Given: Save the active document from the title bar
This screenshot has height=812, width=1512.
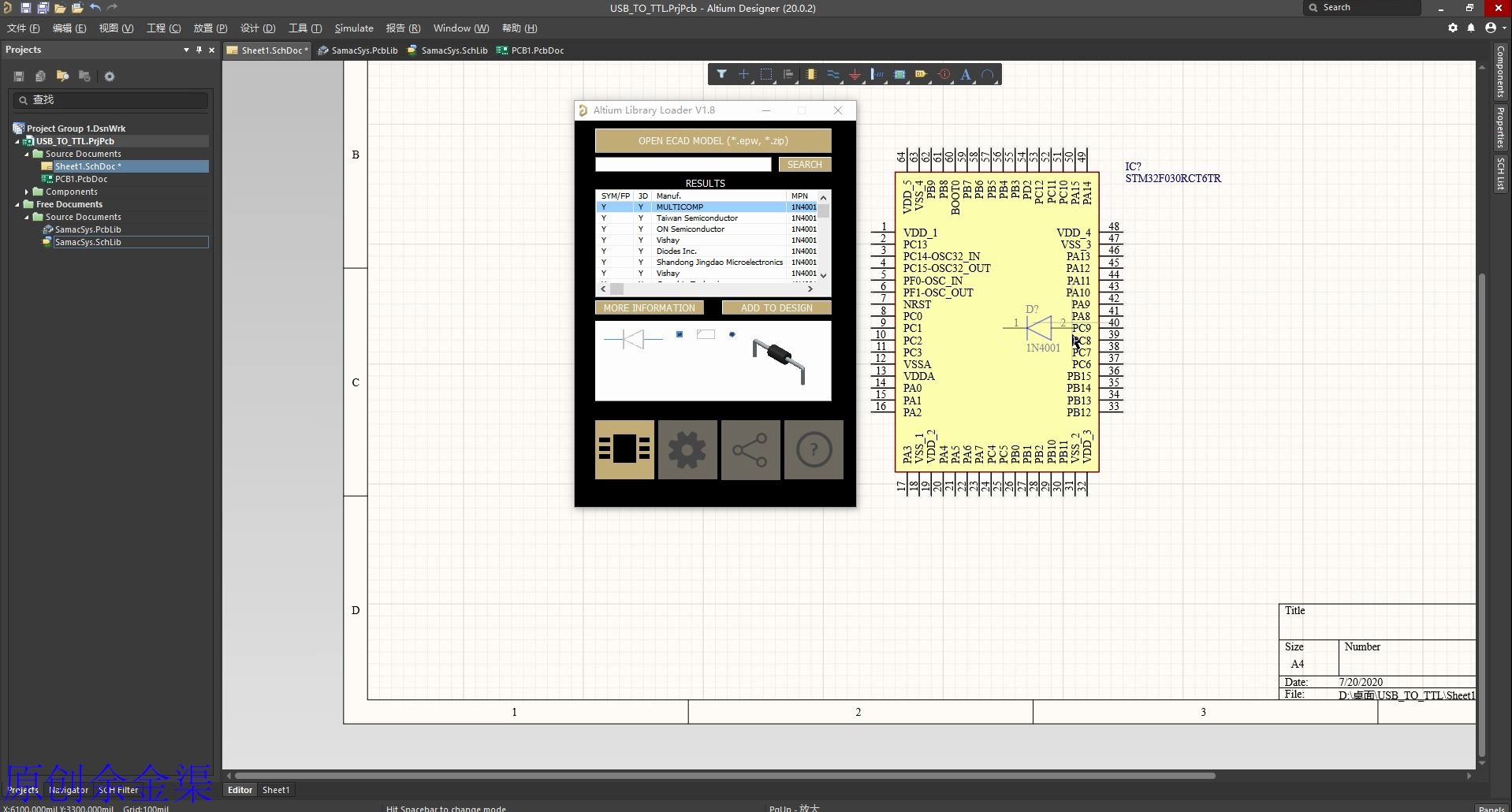Looking at the screenshot, I should click(25, 8).
